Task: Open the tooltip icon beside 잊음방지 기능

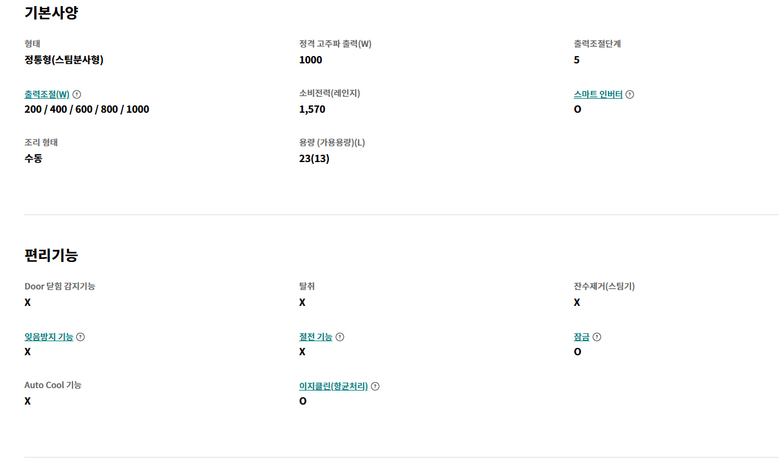Action: (80, 337)
